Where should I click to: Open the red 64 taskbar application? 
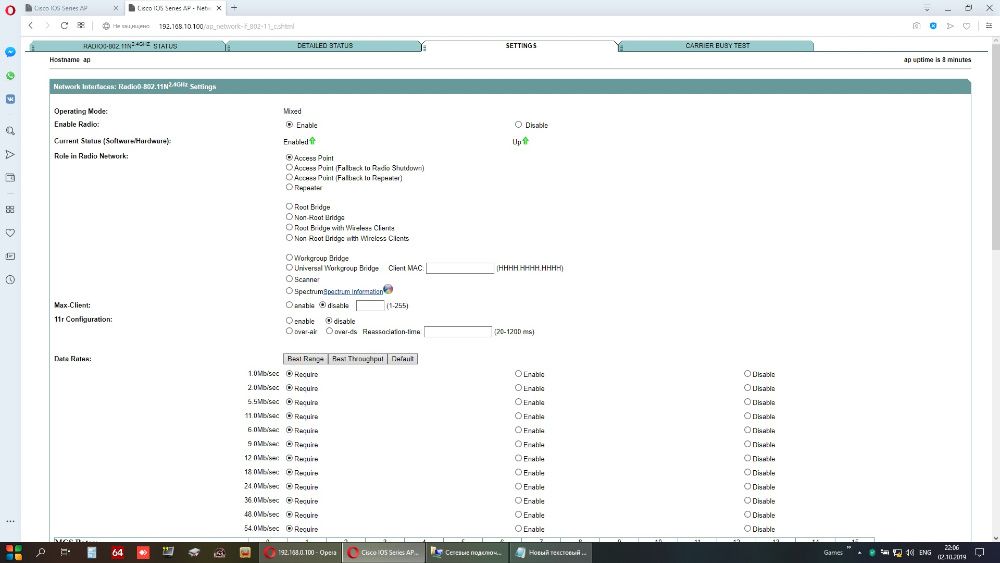117,552
